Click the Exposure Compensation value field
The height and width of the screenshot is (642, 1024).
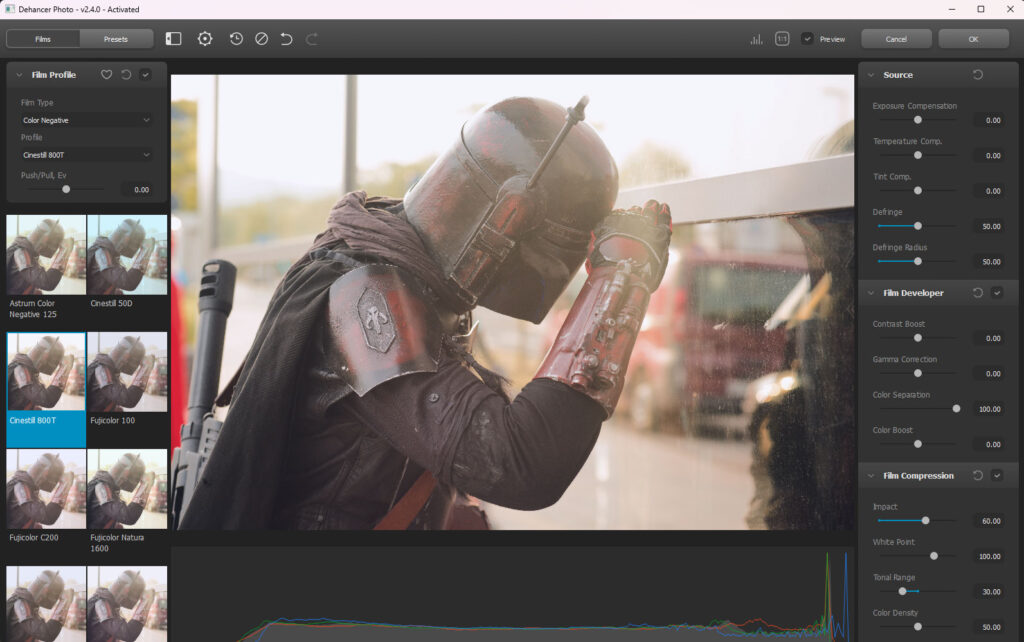point(989,120)
